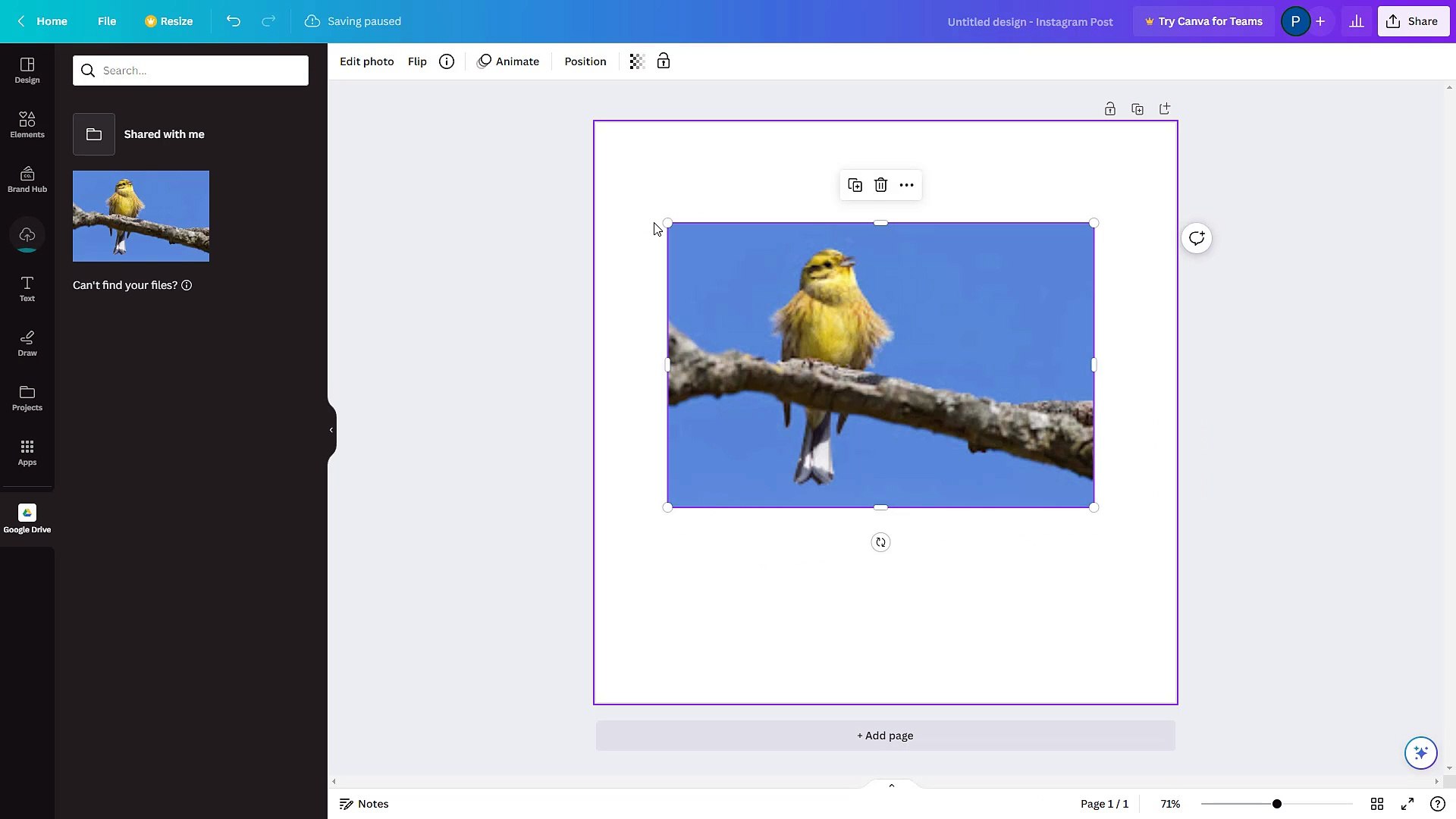This screenshot has width=1456, height=819.
Task: Open the transparency control in the toolbar
Action: (x=635, y=61)
